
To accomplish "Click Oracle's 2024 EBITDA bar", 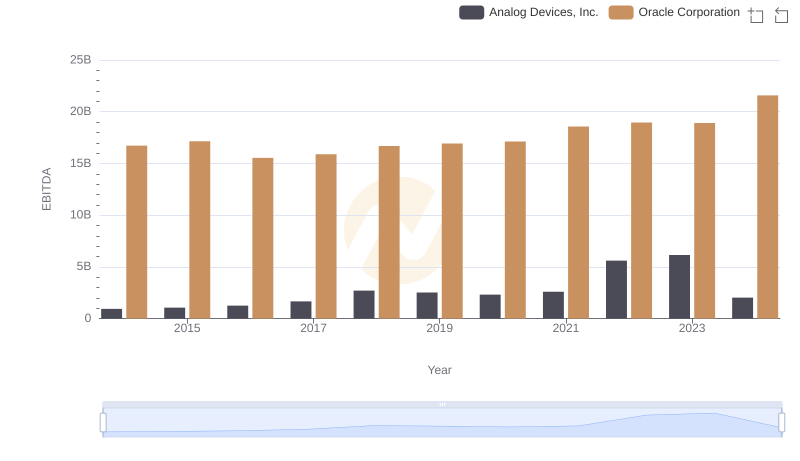I will pos(767,207).
